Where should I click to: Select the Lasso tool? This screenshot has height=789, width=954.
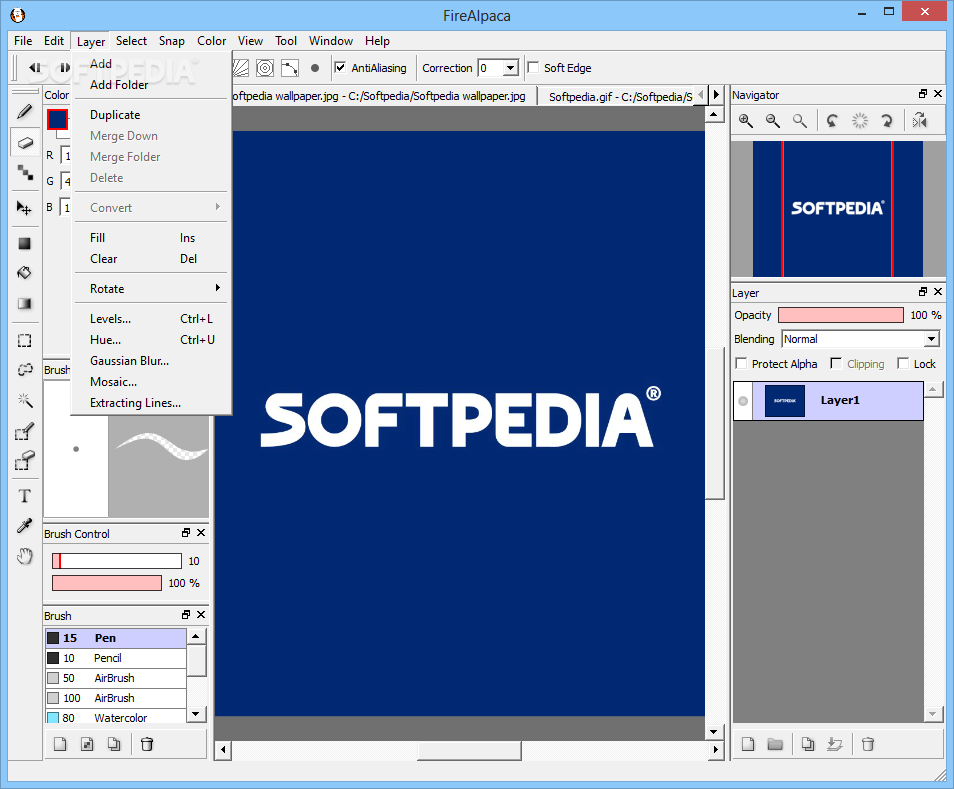(24, 370)
